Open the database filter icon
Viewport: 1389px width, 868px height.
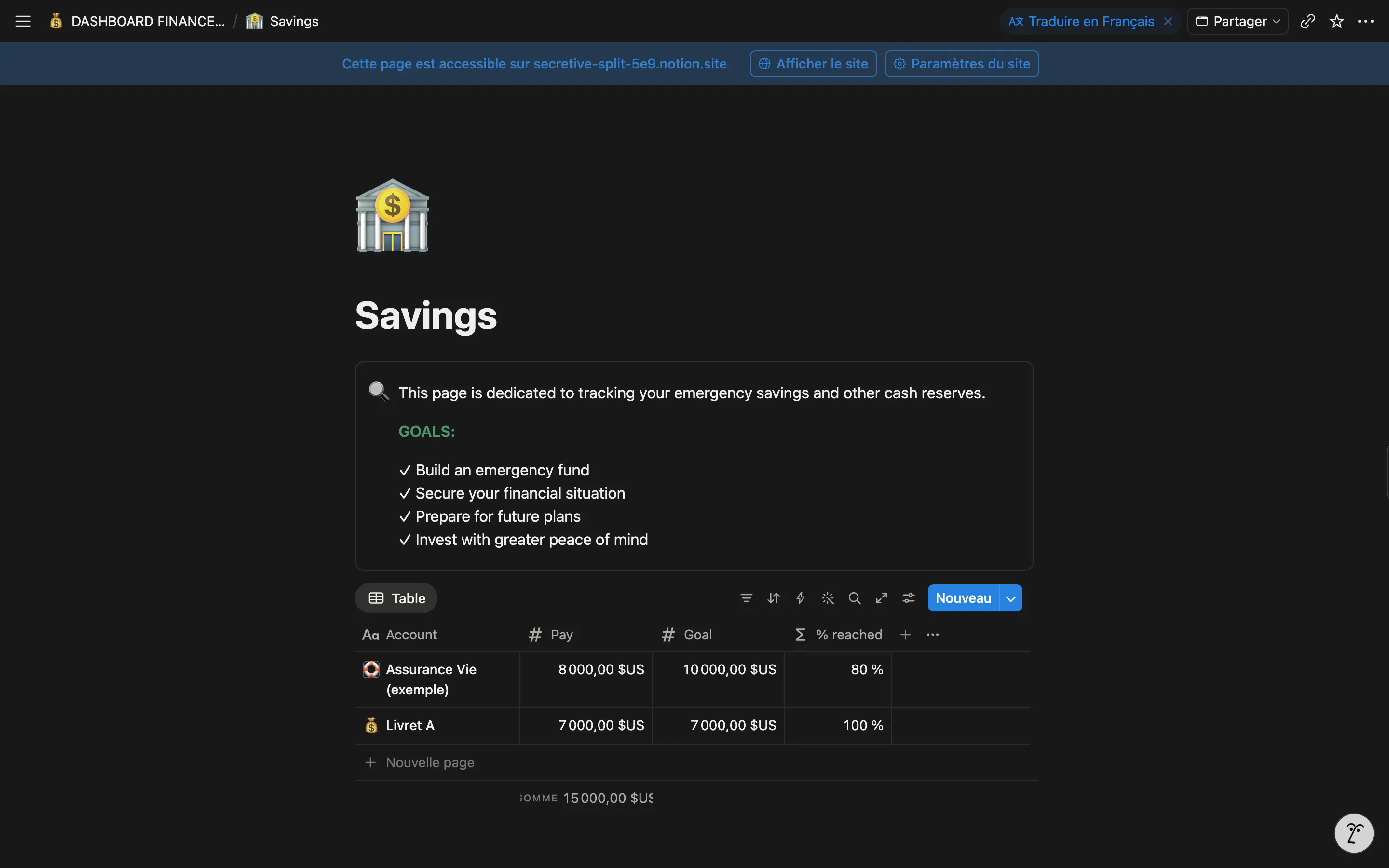pyautogui.click(x=746, y=598)
